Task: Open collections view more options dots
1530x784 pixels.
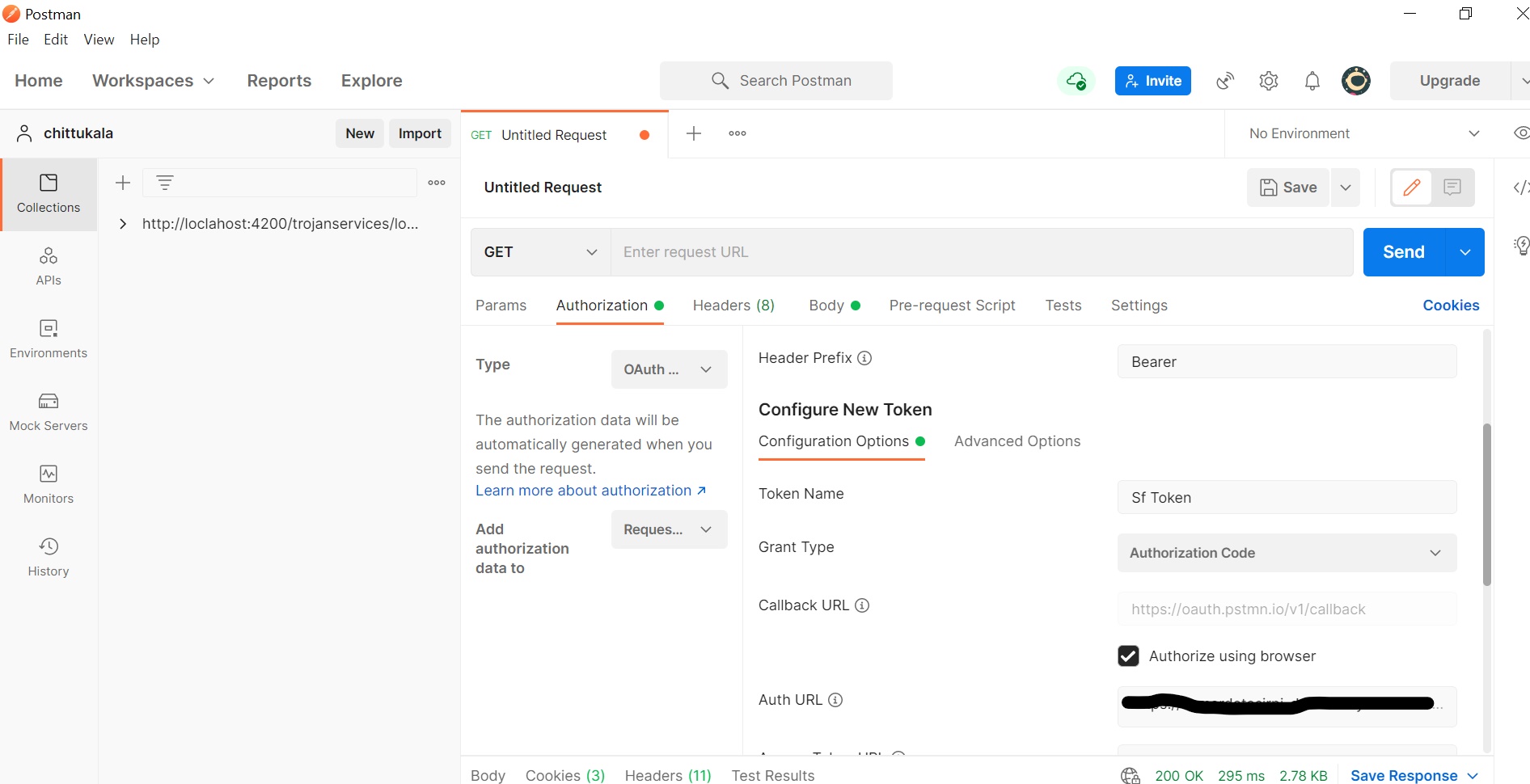Action: (x=437, y=183)
